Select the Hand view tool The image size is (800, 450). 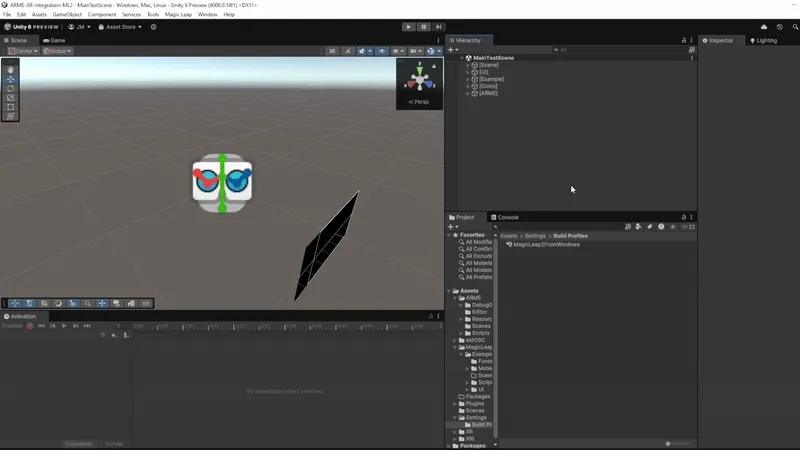(x=10, y=70)
